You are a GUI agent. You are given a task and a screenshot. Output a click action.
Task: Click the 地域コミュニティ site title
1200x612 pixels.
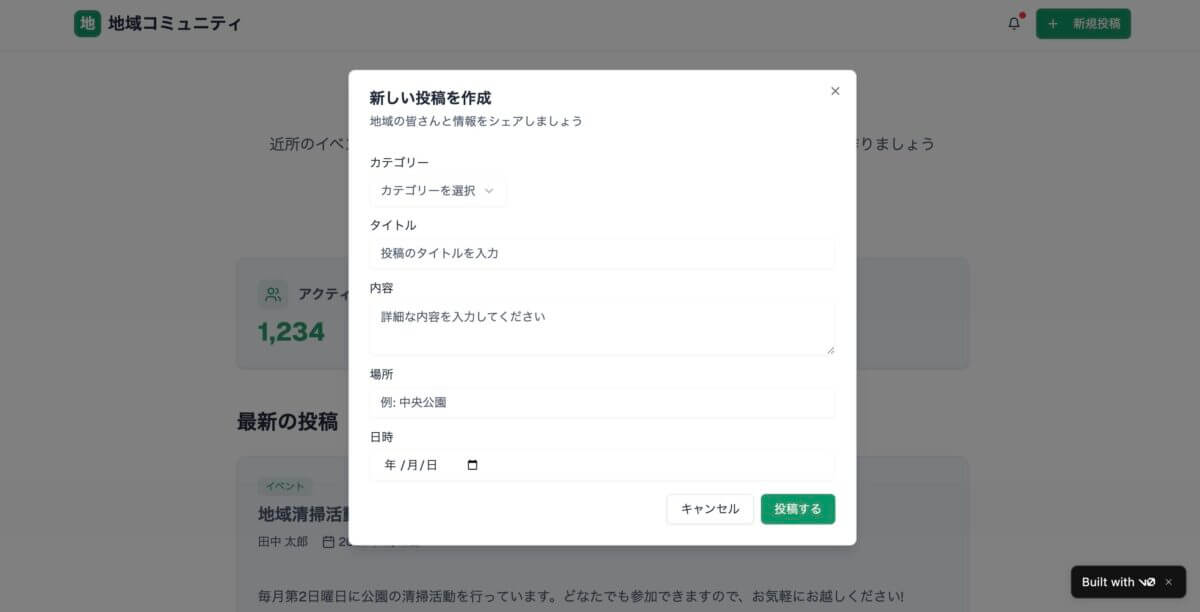tap(175, 23)
